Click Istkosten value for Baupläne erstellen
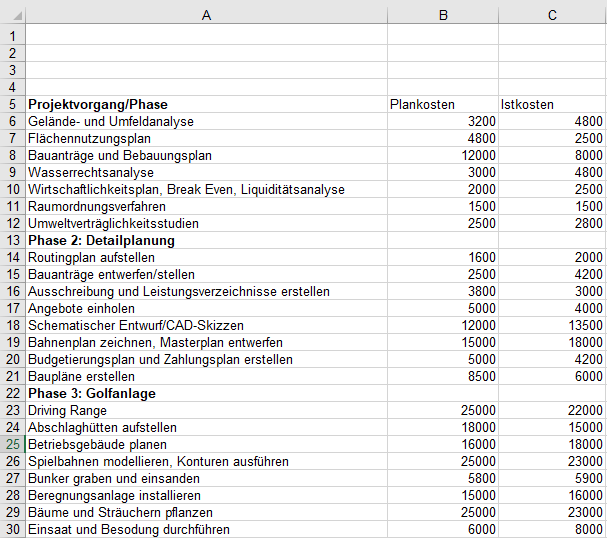This screenshot has width=610, height=541. (552, 376)
